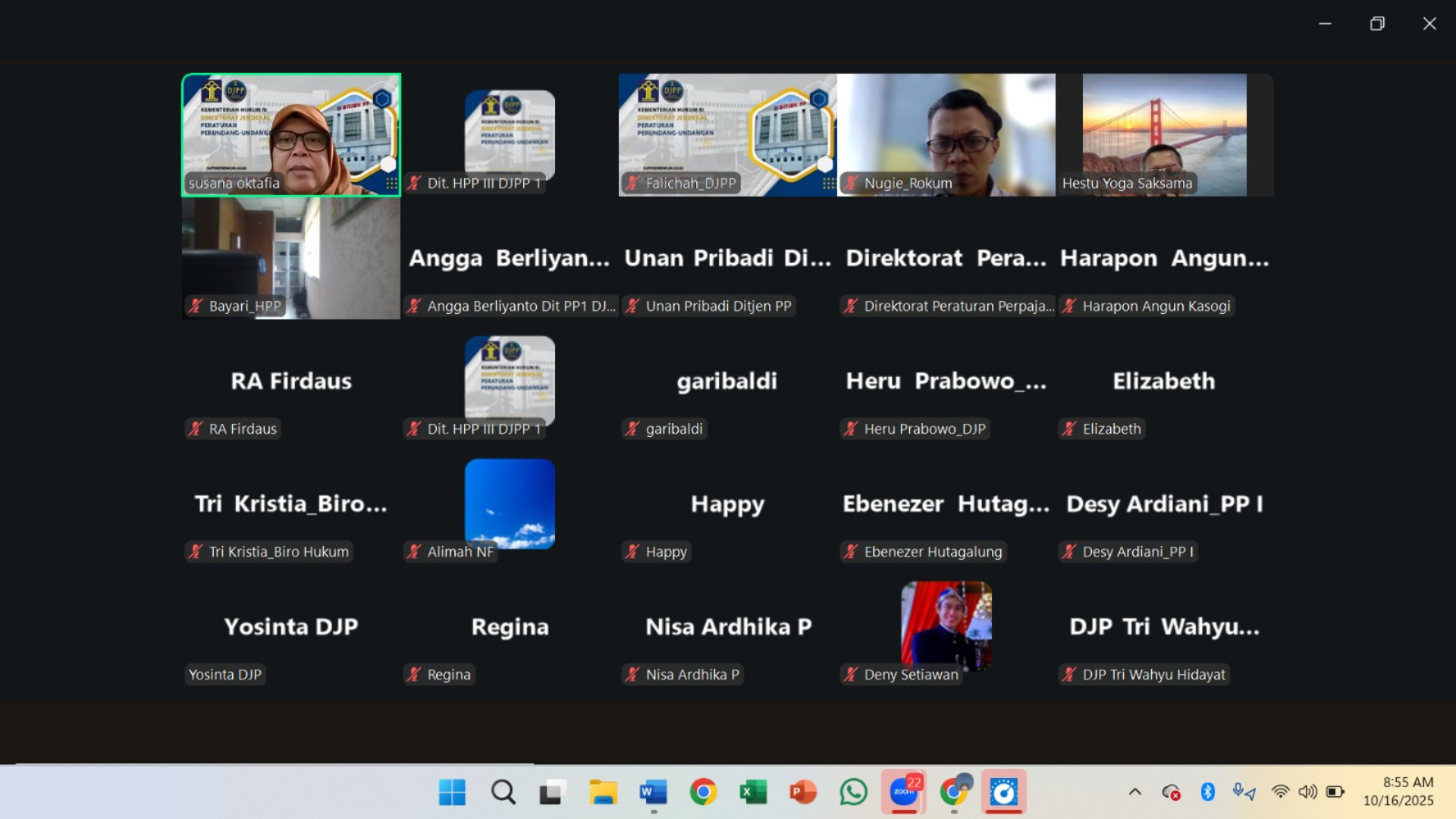Screen dimensions: 1456x819
Task: Open the volume quick settings flyout
Action: [x=1307, y=792]
